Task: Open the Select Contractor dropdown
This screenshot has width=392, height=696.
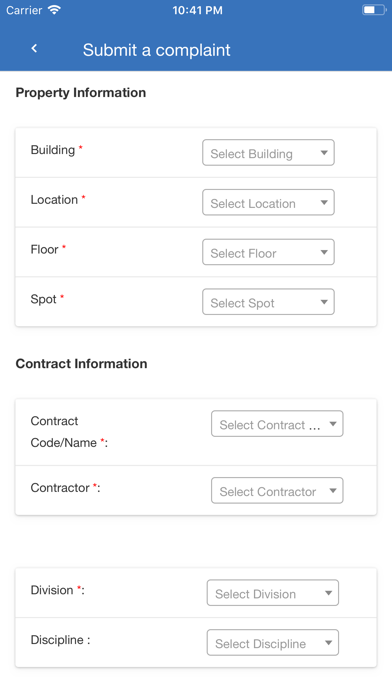Action: [277, 490]
